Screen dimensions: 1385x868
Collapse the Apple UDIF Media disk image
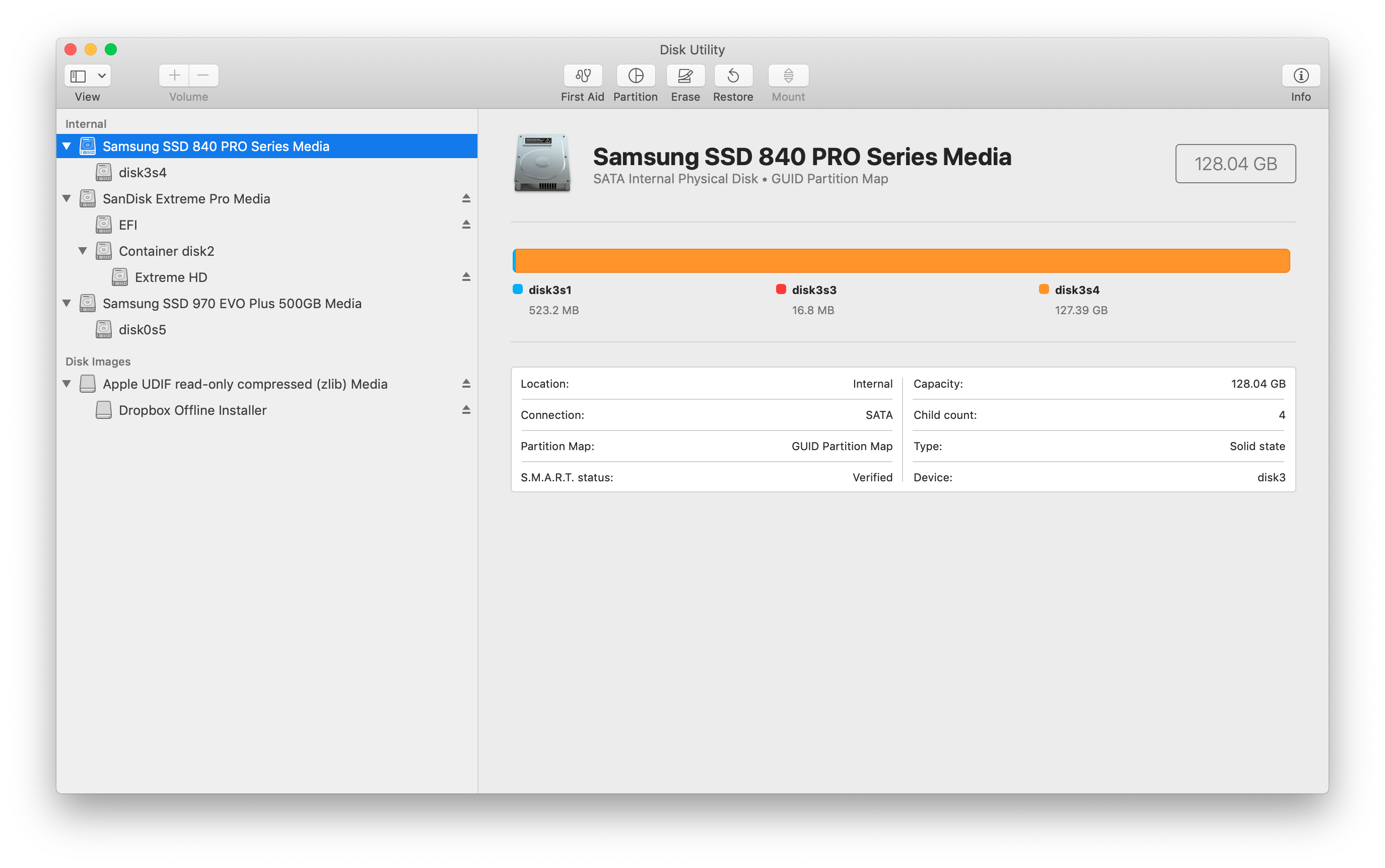(66, 384)
